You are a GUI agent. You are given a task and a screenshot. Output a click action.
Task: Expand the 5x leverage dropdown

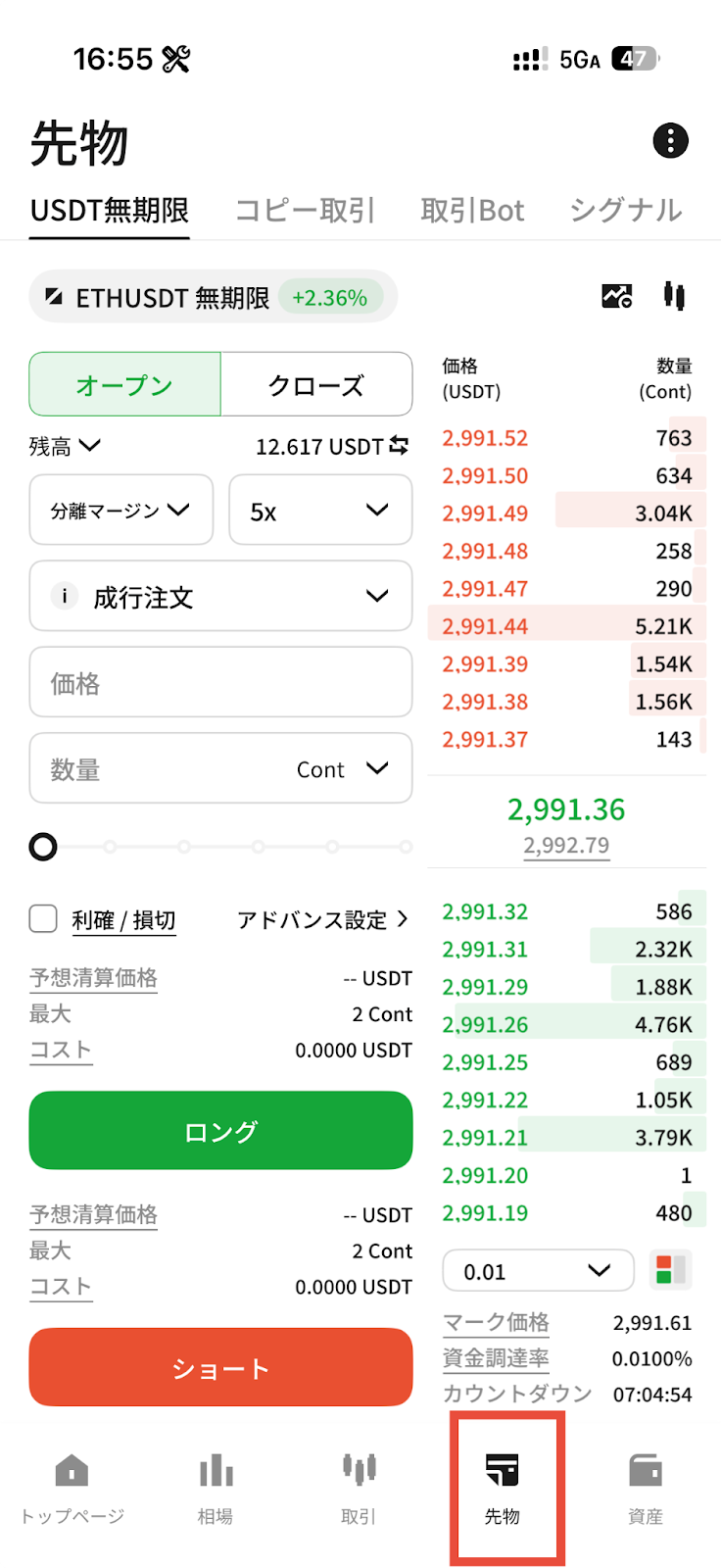coord(320,511)
